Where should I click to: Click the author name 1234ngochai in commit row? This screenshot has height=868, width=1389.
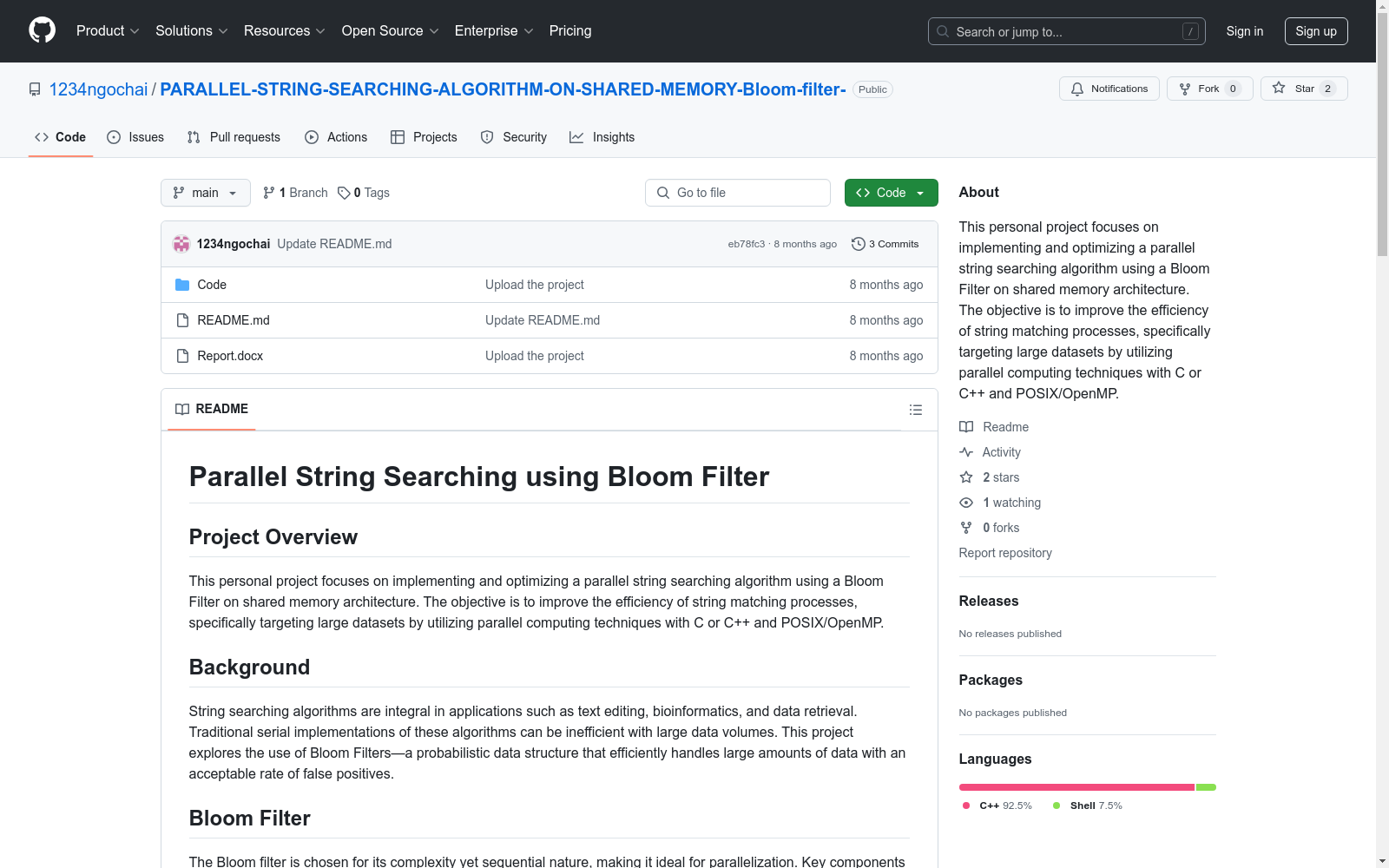click(234, 244)
